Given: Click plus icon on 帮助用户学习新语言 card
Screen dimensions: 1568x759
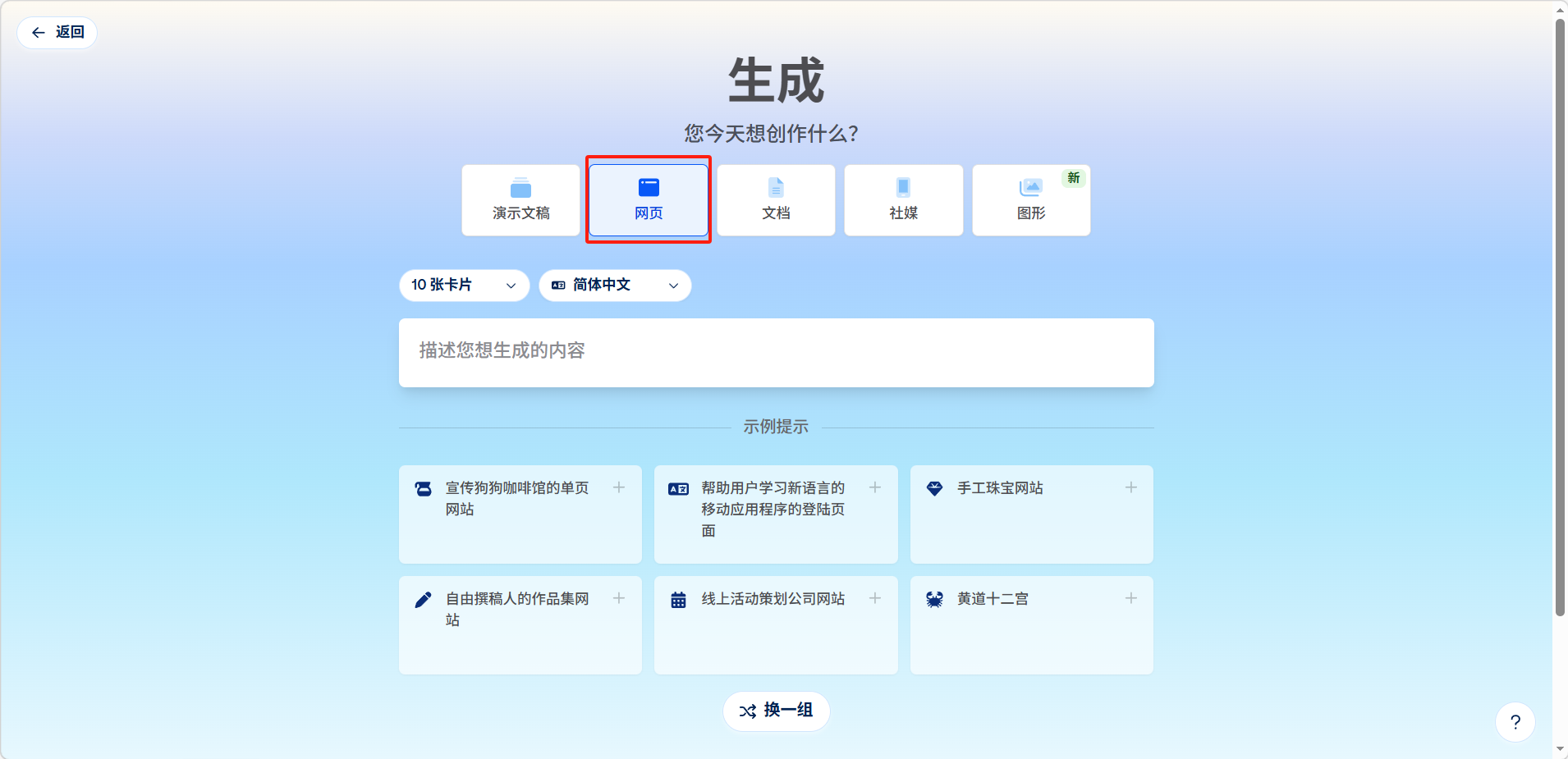Looking at the screenshot, I should click(875, 487).
